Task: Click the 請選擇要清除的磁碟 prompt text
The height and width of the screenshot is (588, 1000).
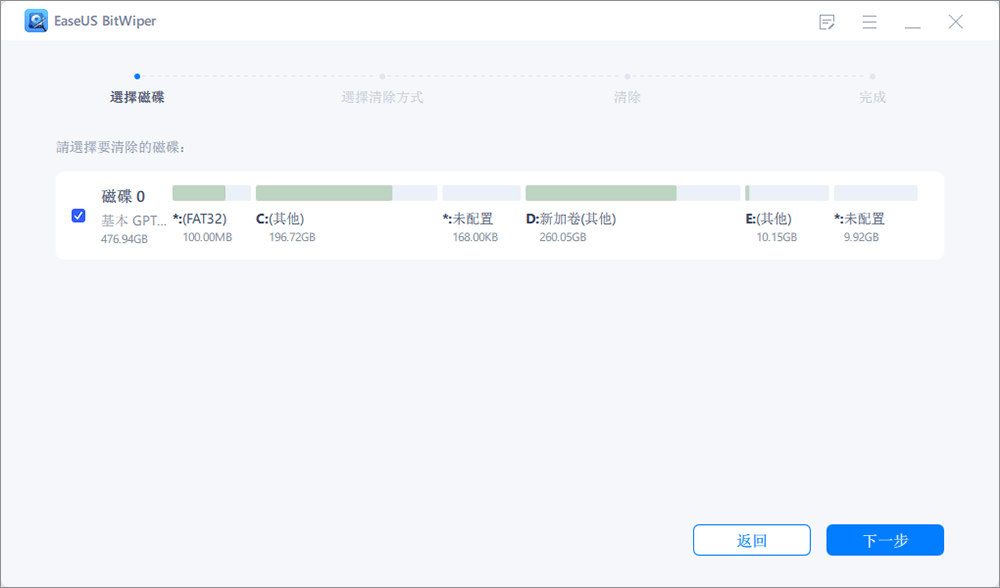Action: (x=121, y=147)
